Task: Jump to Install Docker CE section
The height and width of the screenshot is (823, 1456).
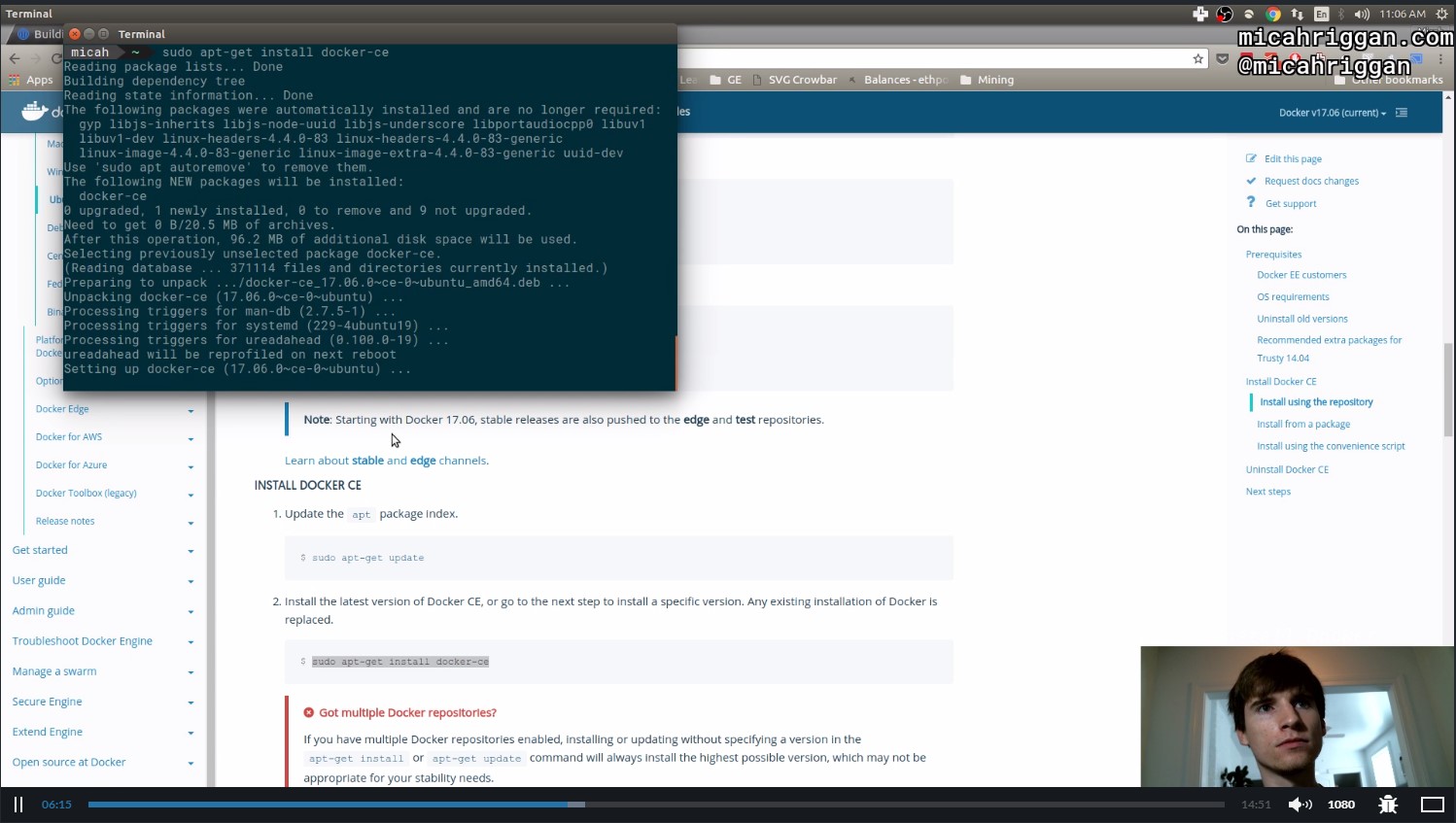Action: tap(1281, 382)
